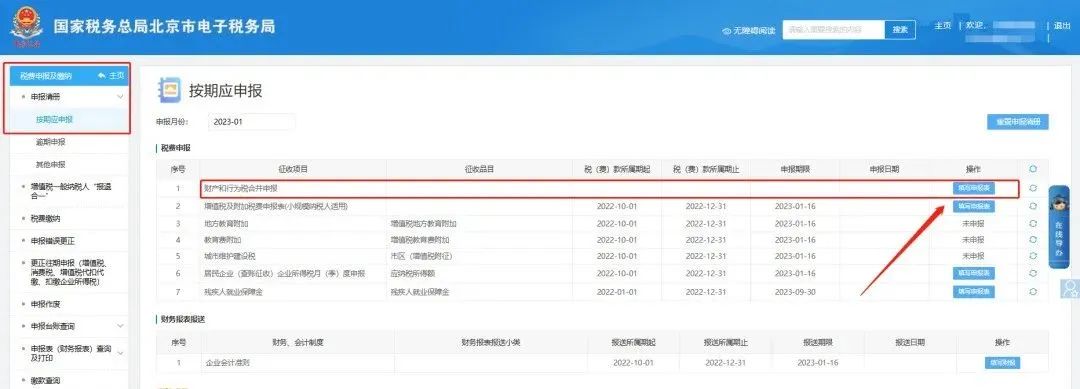Click 填写申报表 for 残疾人就业保障金
This screenshot has width=1080, height=389.
point(973,291)
